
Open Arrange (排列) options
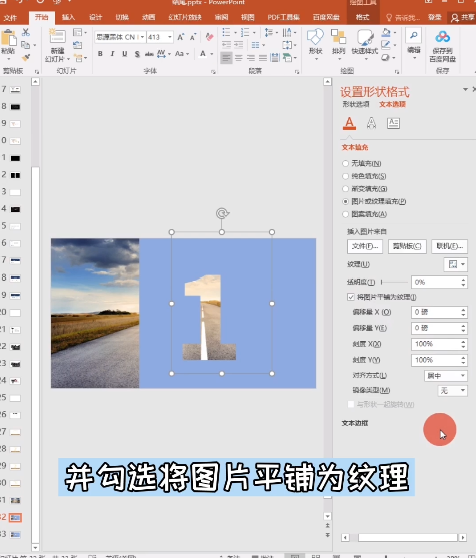point(338,44)
